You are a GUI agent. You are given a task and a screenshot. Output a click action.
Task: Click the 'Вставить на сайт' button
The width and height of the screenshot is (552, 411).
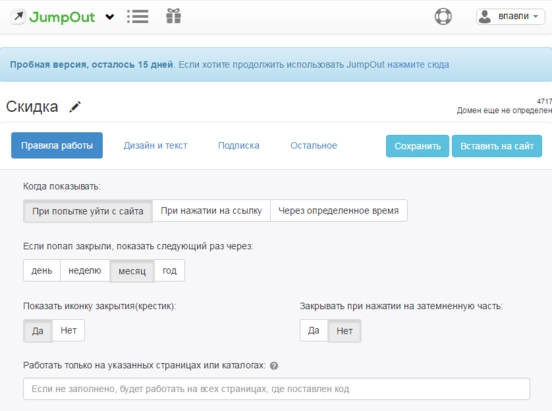point(497,146)
